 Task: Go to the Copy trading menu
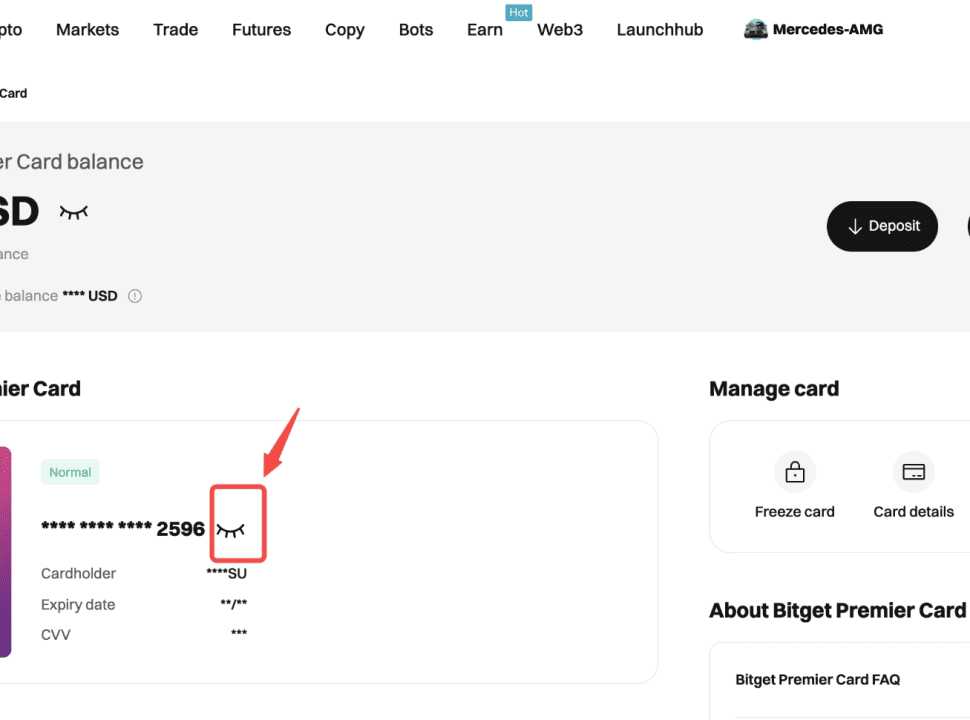coord(344,30)
